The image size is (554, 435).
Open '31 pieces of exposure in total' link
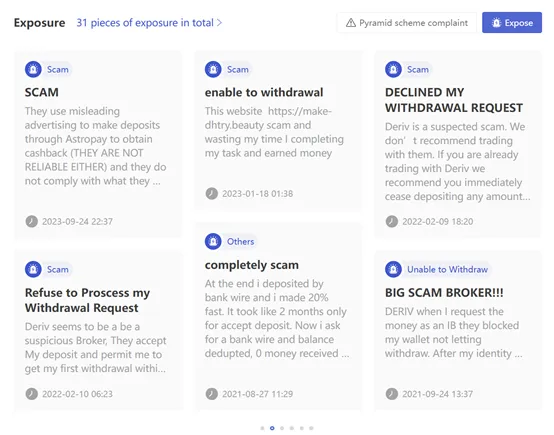[145, 23]
